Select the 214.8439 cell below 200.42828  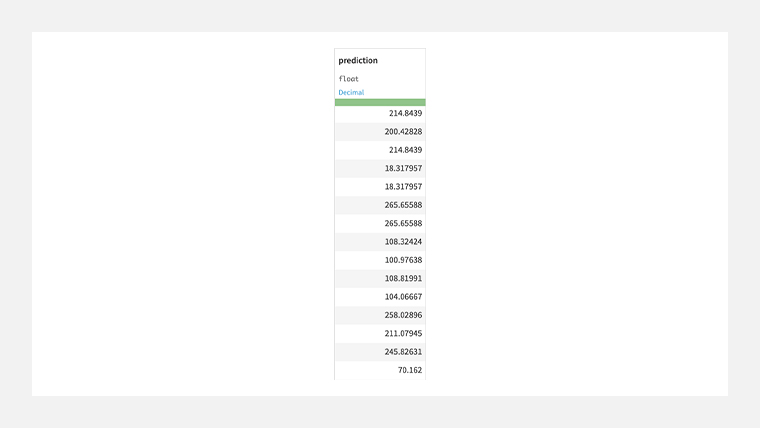380,150
